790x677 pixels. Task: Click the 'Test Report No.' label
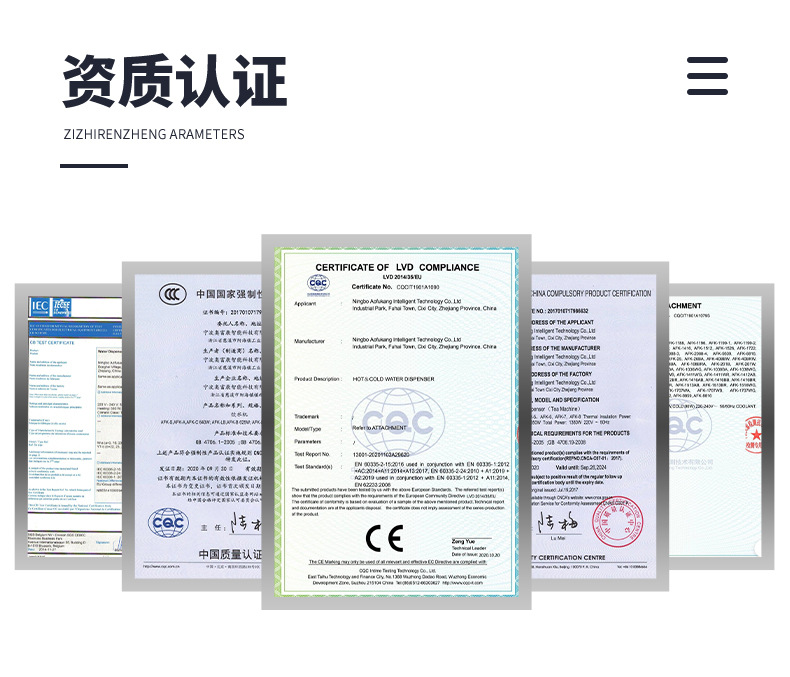coord(312,454)
